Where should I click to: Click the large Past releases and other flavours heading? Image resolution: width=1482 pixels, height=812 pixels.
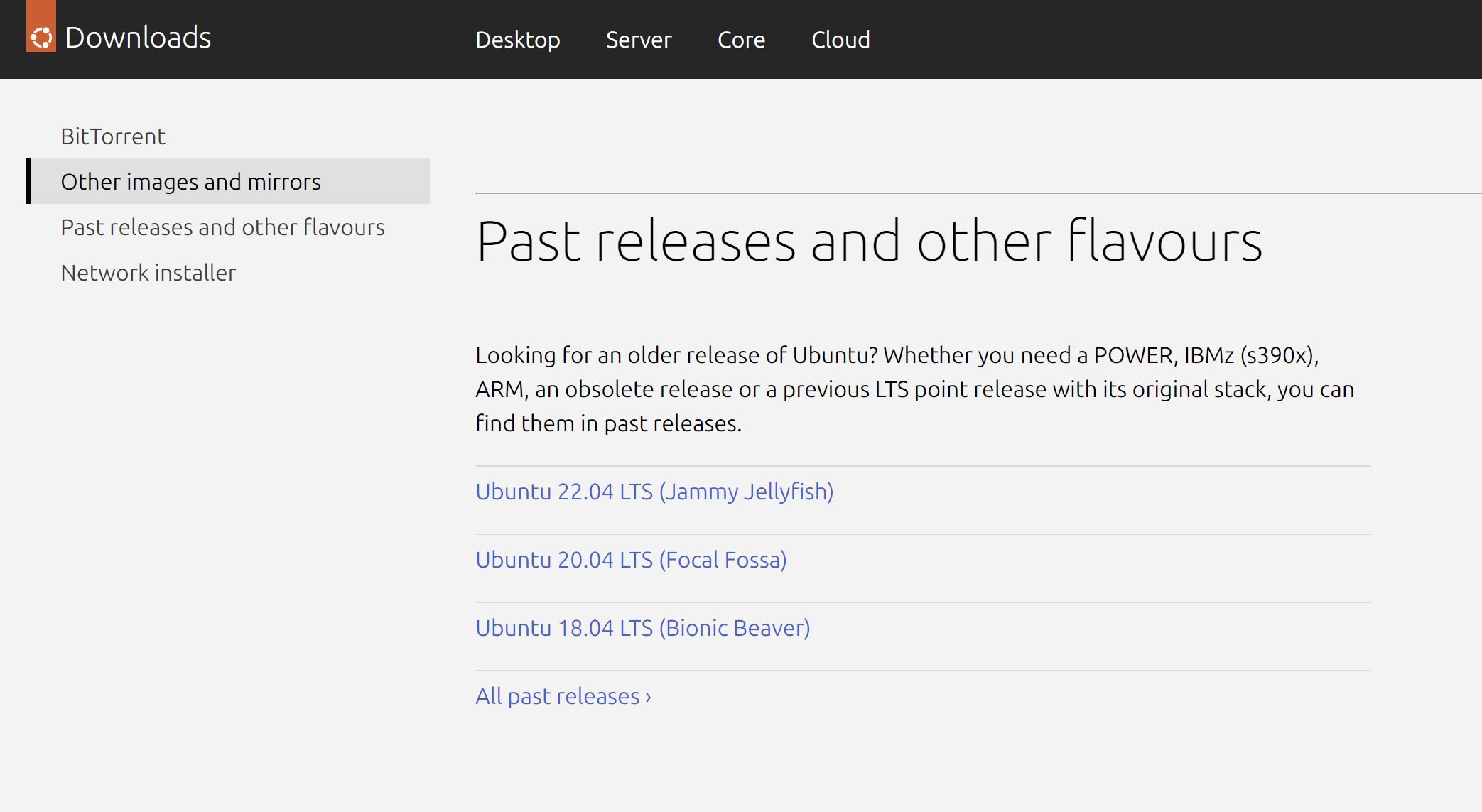tap(868, 242)
